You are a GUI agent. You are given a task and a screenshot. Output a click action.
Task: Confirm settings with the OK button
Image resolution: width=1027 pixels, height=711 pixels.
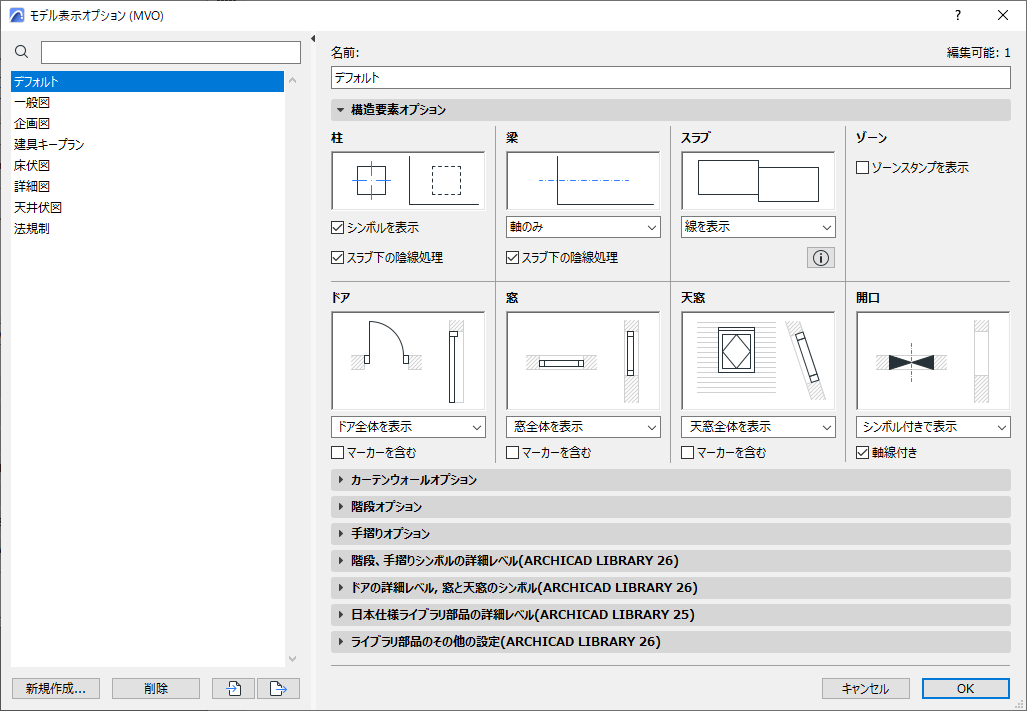pos(964,688)
